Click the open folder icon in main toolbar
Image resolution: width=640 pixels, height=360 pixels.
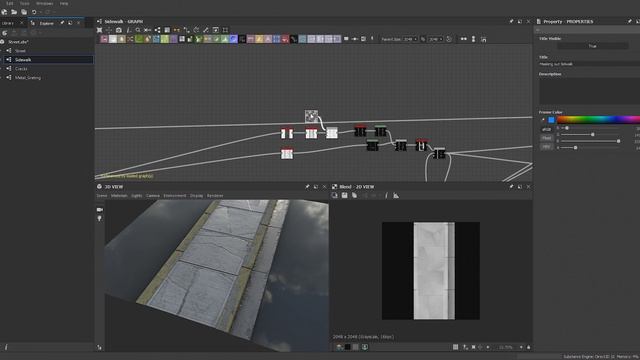point(14,12)
